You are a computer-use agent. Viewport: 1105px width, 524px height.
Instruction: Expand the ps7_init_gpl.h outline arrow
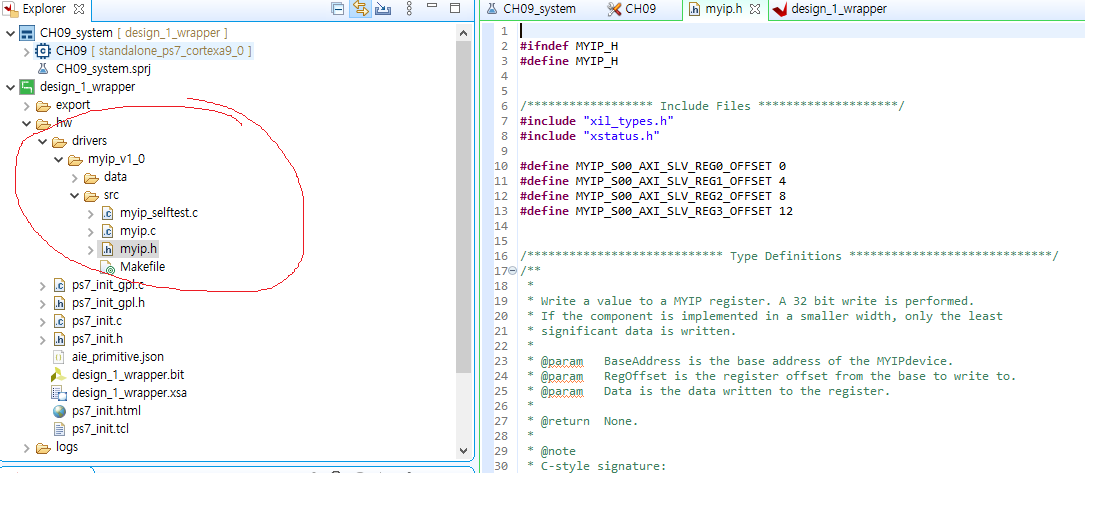(42, 304)
